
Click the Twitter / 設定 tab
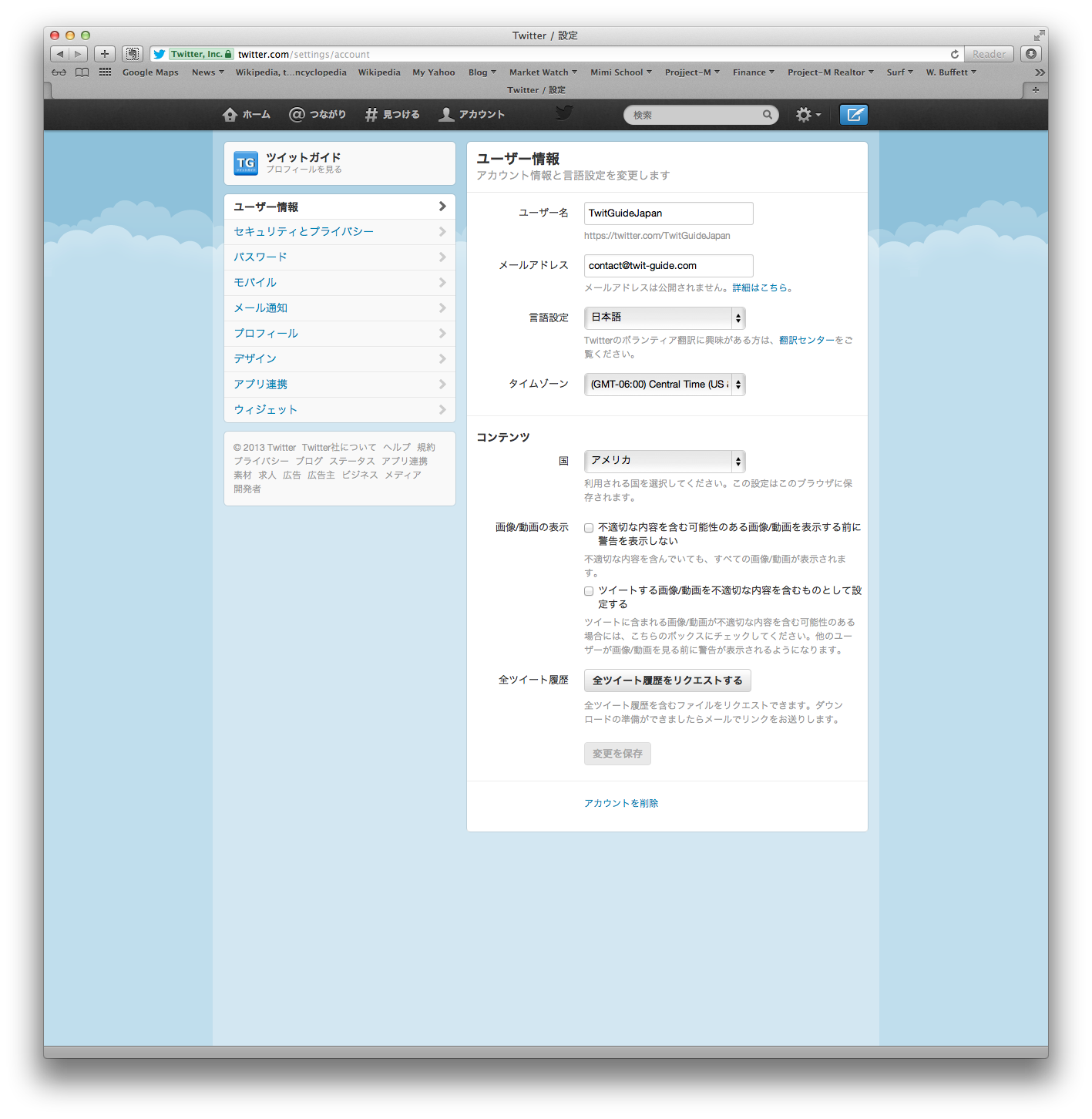[536, 90]
